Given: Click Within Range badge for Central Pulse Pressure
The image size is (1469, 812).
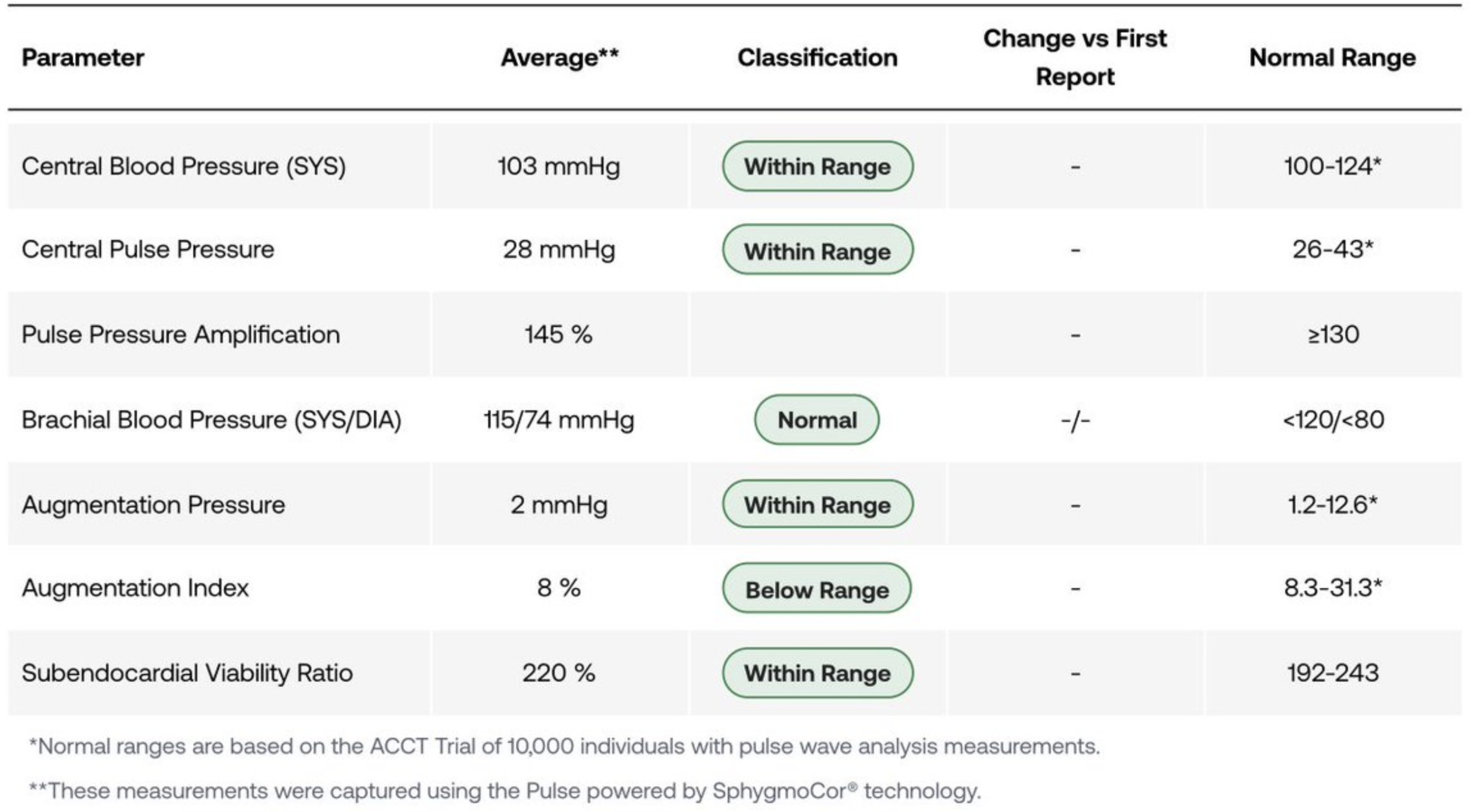Looking at the screenshot, I should [817, 250].
